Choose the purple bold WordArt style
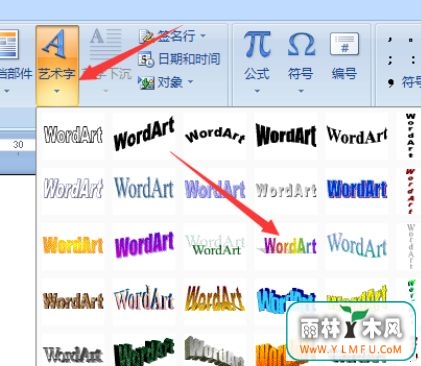This screenshot has height=366, width=421. coord(144,244)
